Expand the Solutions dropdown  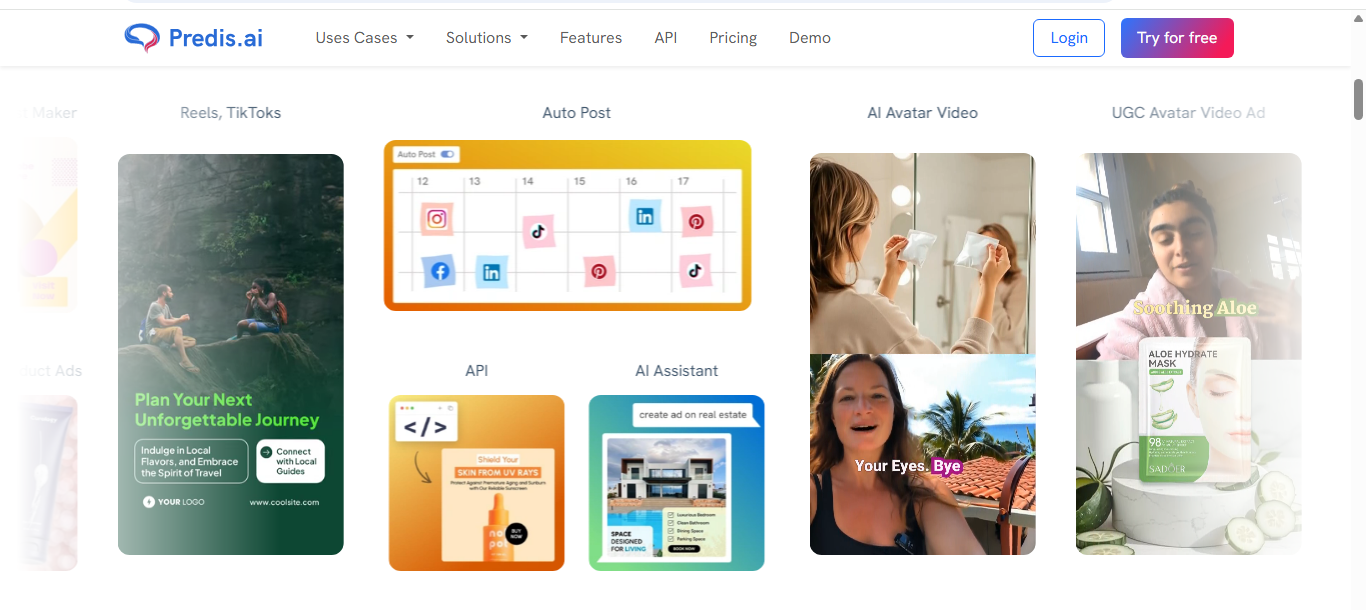(x=487, y=38)
